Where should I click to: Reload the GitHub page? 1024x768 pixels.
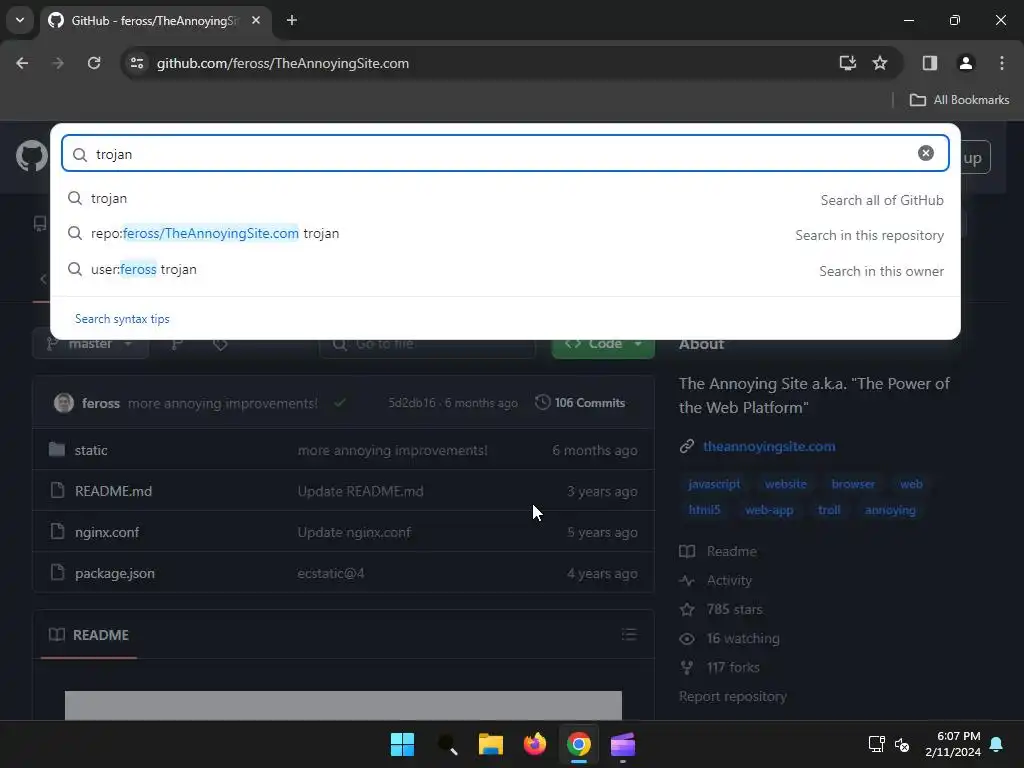pyautogui.click(x=94, y=63)
